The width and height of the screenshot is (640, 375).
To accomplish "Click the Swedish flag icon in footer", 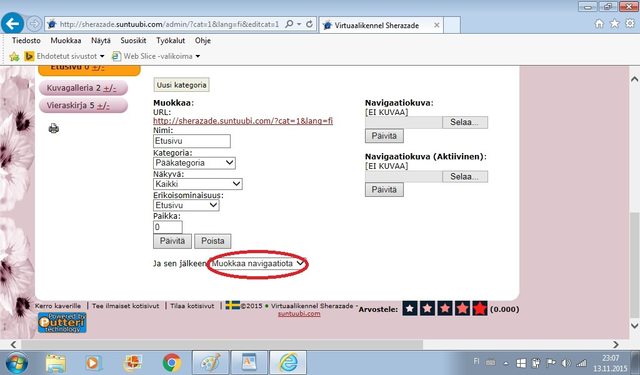I will [233, 305].
